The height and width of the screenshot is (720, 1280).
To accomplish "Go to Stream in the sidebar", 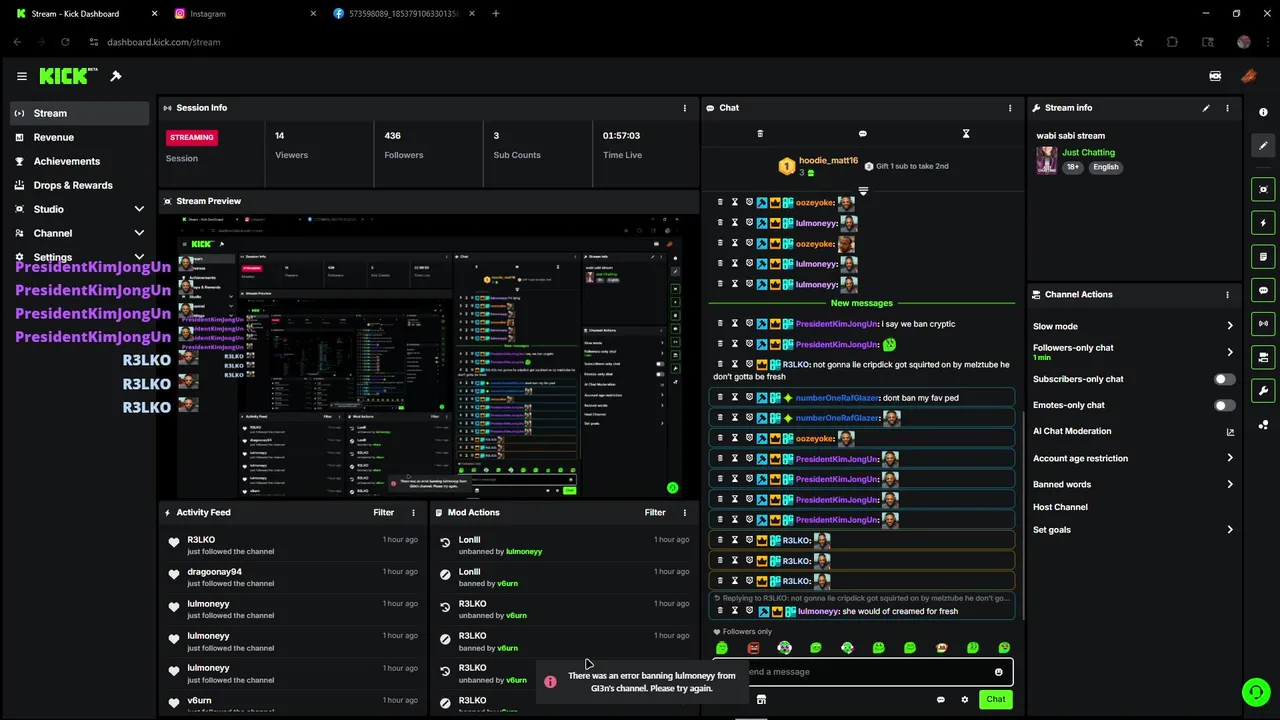I will click(x=81, y=113).
